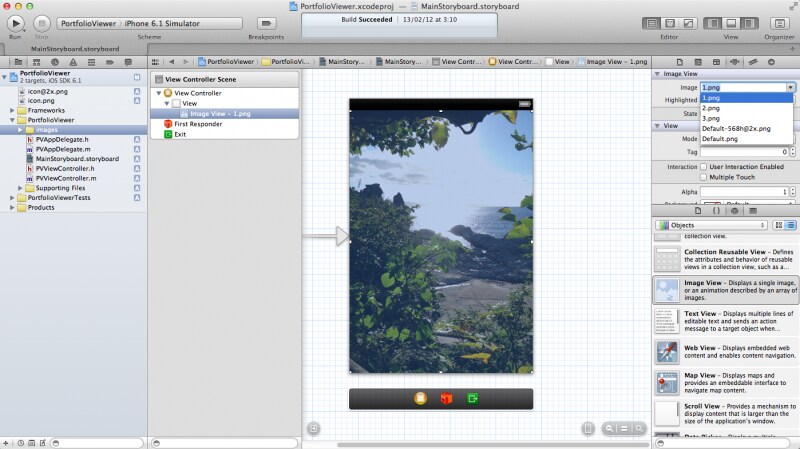800x449 pixels.
Task: Select the Standard editor icon
Action: point(652,23)
